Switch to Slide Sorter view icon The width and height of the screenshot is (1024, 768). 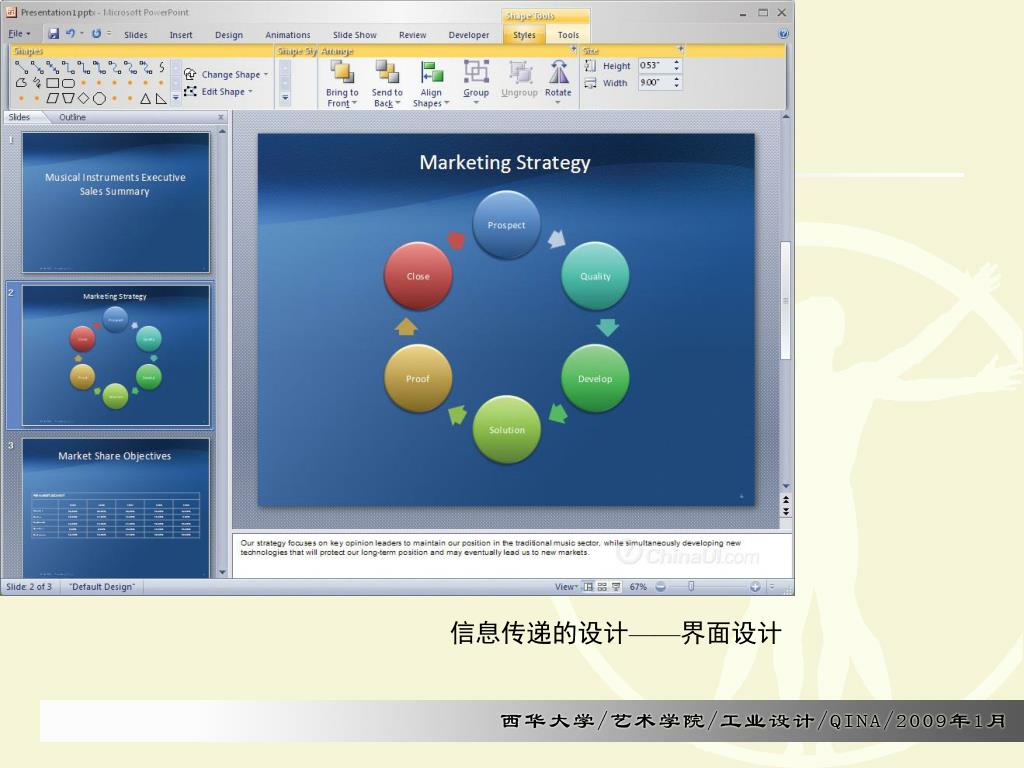602,587
